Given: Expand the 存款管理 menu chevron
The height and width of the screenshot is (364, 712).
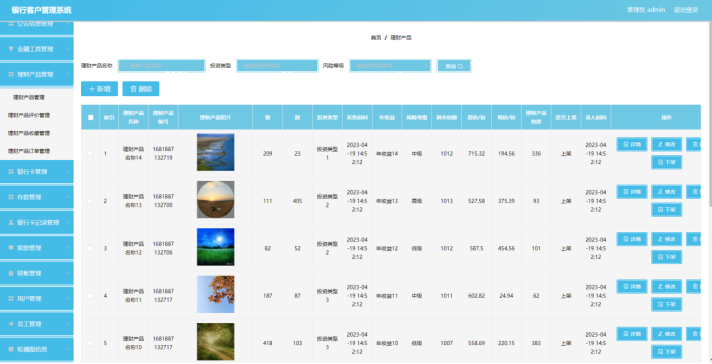Looking at the screenshot, I should coord(68,197).
